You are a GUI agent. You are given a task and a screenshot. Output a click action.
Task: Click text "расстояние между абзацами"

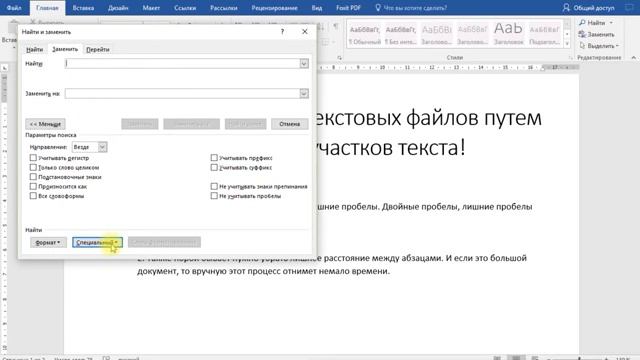(382, 258)
